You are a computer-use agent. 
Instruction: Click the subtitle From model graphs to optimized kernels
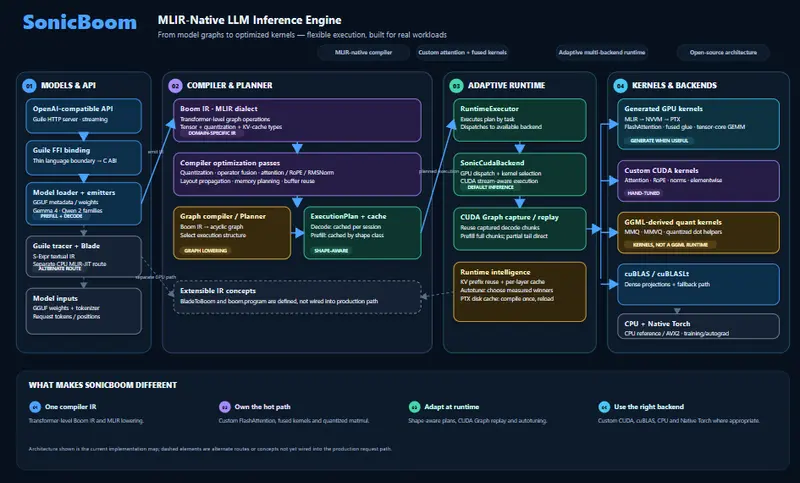click(x=302, y=35)
